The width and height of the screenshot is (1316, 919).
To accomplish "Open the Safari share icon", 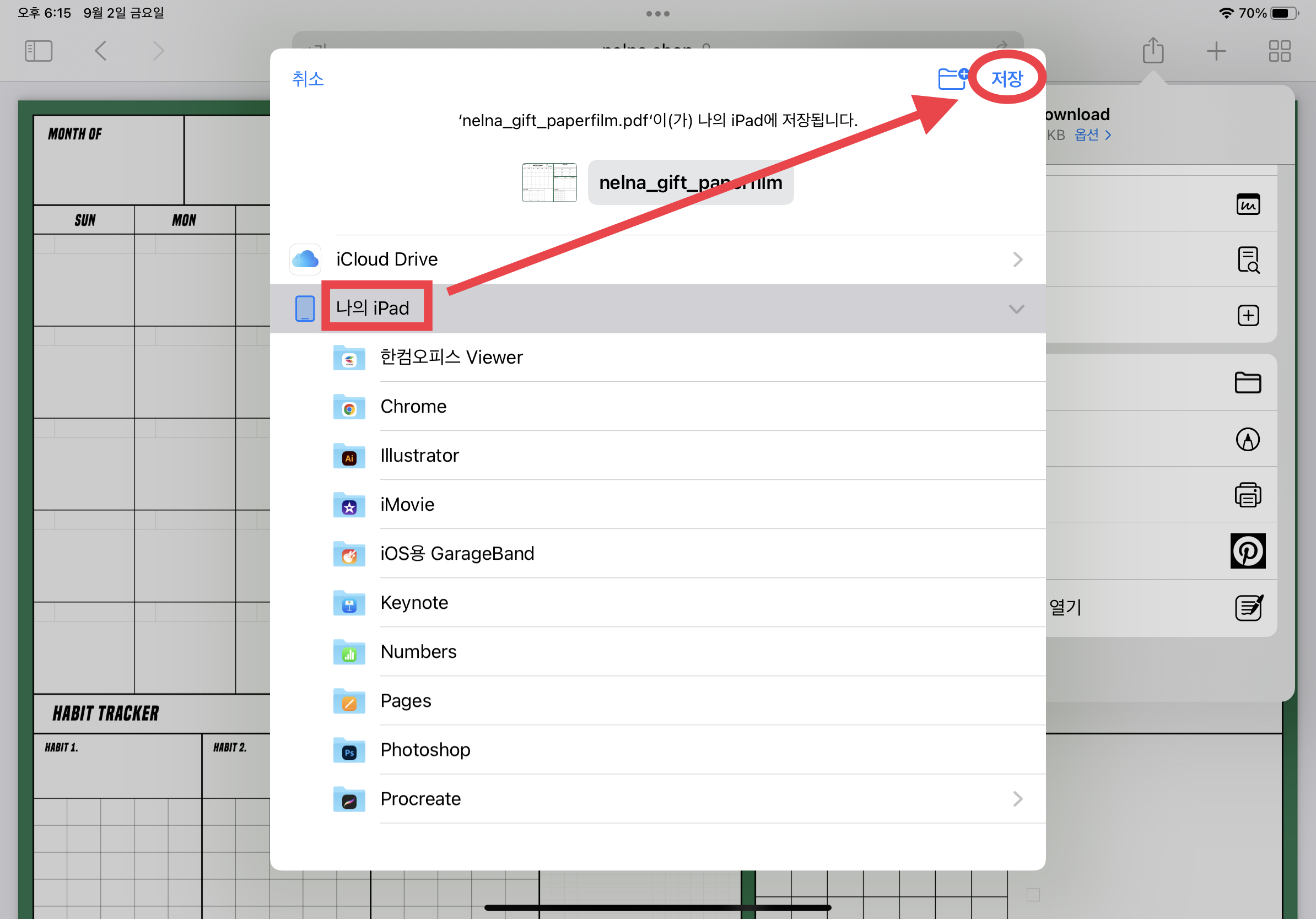I will pyautogui.click(x=1153, y=51).
